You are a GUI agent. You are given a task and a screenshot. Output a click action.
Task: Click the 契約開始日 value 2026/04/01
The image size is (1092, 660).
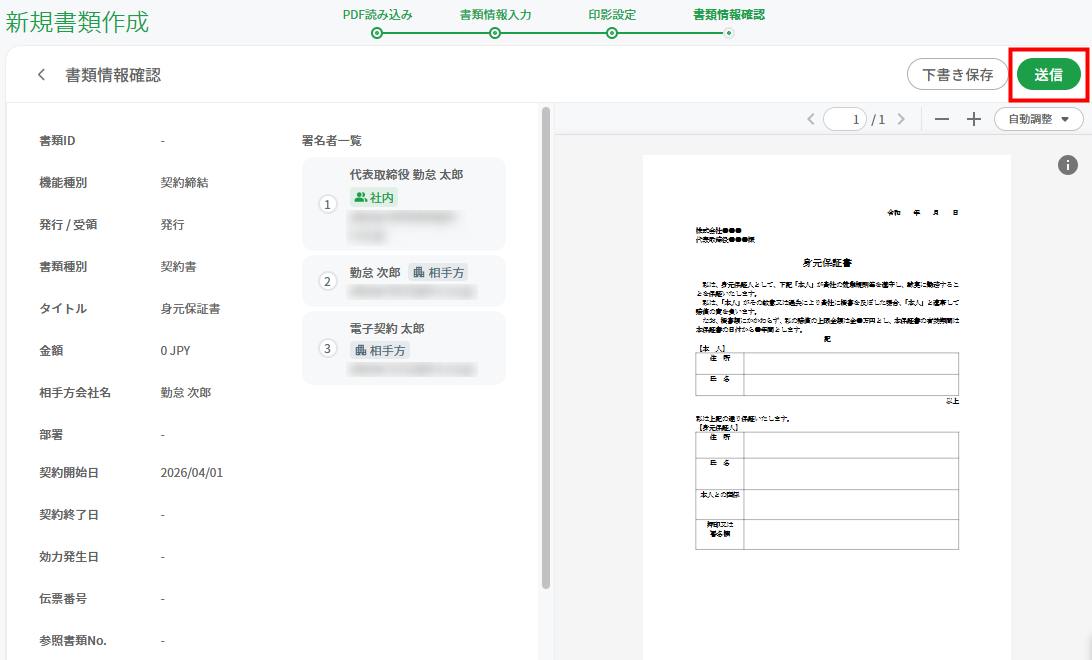[192, 473]
